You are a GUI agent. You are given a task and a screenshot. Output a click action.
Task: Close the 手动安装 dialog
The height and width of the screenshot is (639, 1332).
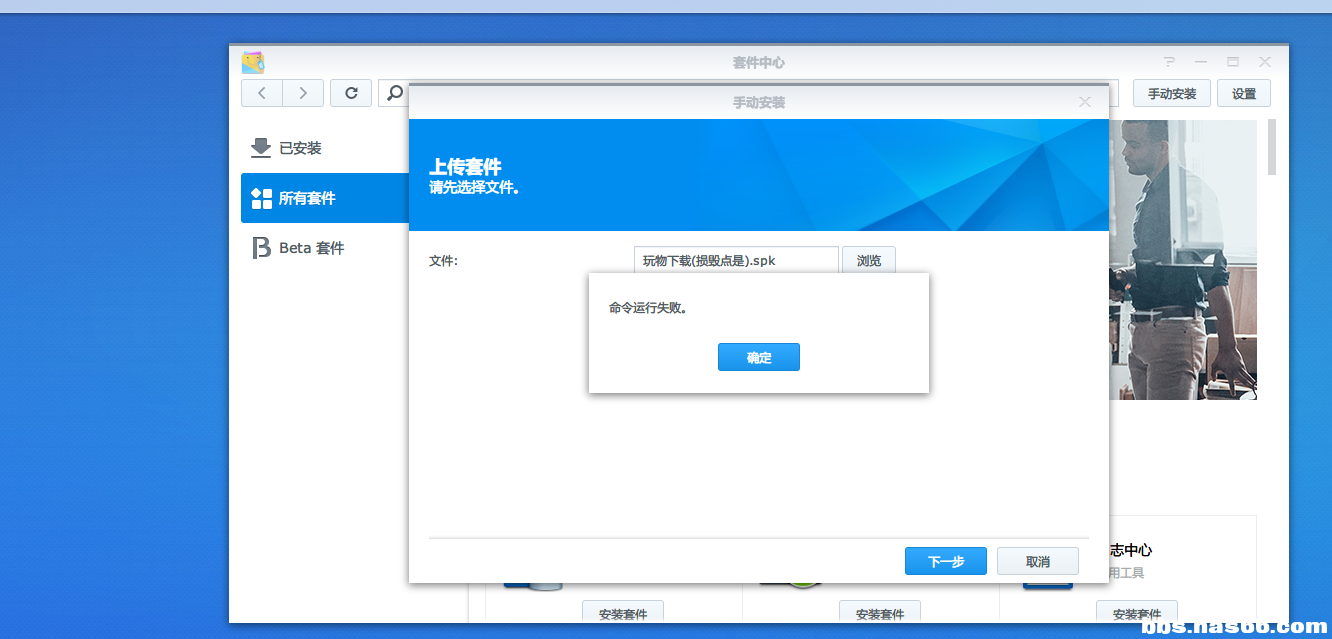coord(1084,101)
